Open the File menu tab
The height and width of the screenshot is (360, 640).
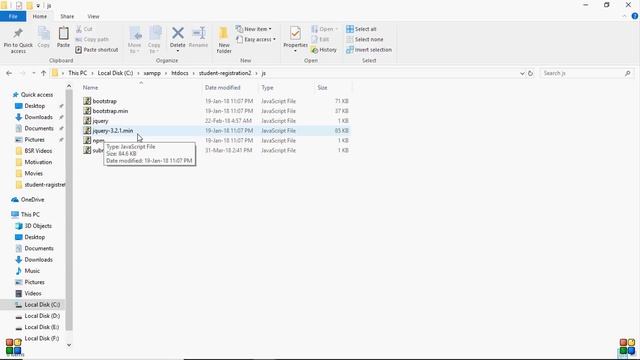coord(13,16)
